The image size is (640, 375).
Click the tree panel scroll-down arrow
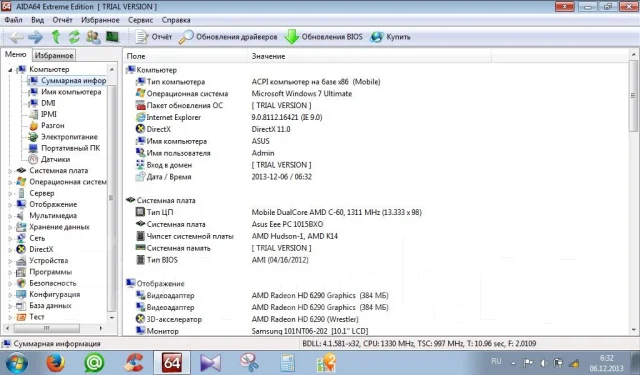click(x=112, y=317)
